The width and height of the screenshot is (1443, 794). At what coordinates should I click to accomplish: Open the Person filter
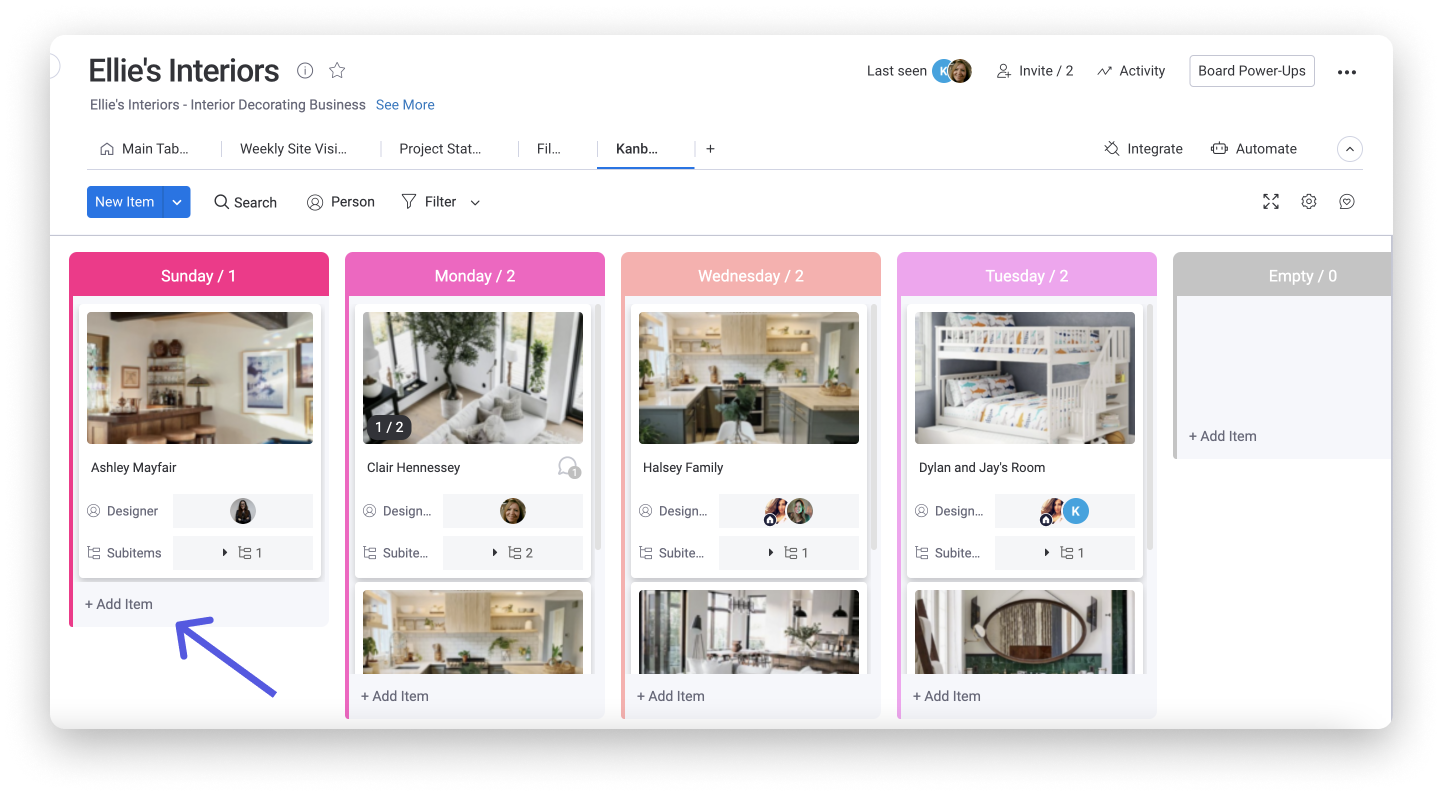tap(341, 202)
